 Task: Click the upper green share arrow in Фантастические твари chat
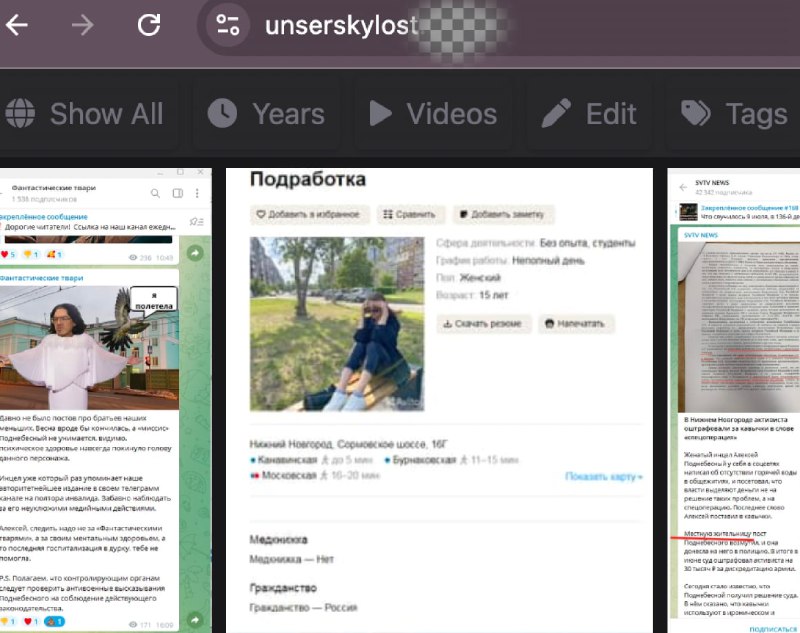coord(195,253)
